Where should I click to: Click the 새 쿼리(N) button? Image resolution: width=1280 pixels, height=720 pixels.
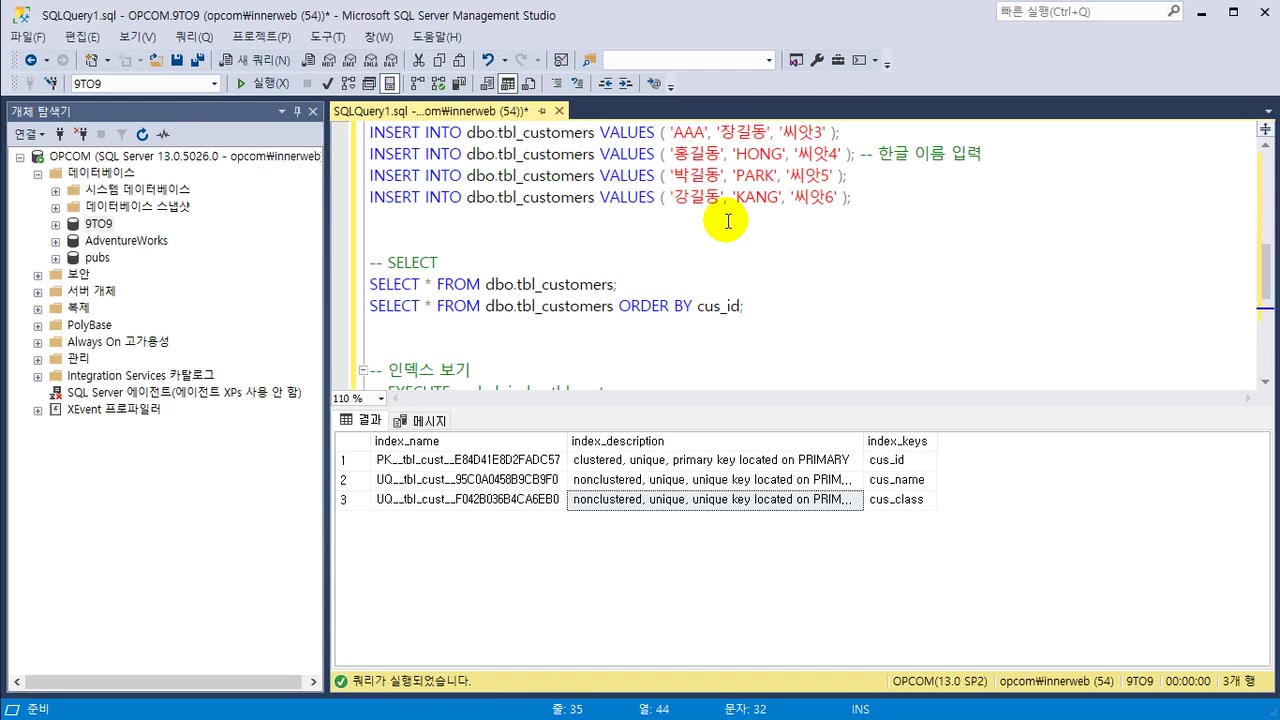point(255,60)
